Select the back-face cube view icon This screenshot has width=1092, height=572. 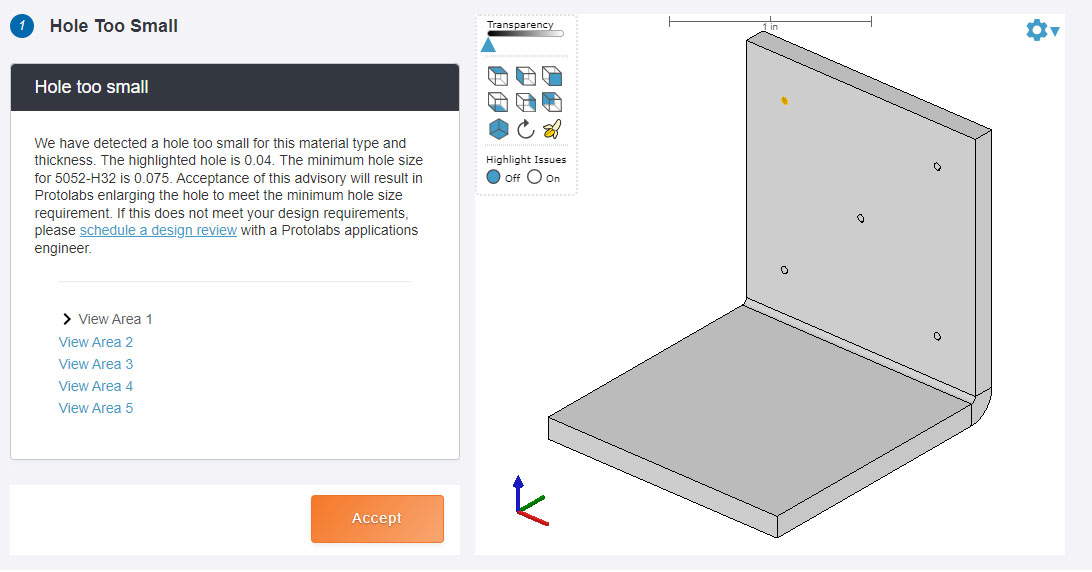(552, 102)
